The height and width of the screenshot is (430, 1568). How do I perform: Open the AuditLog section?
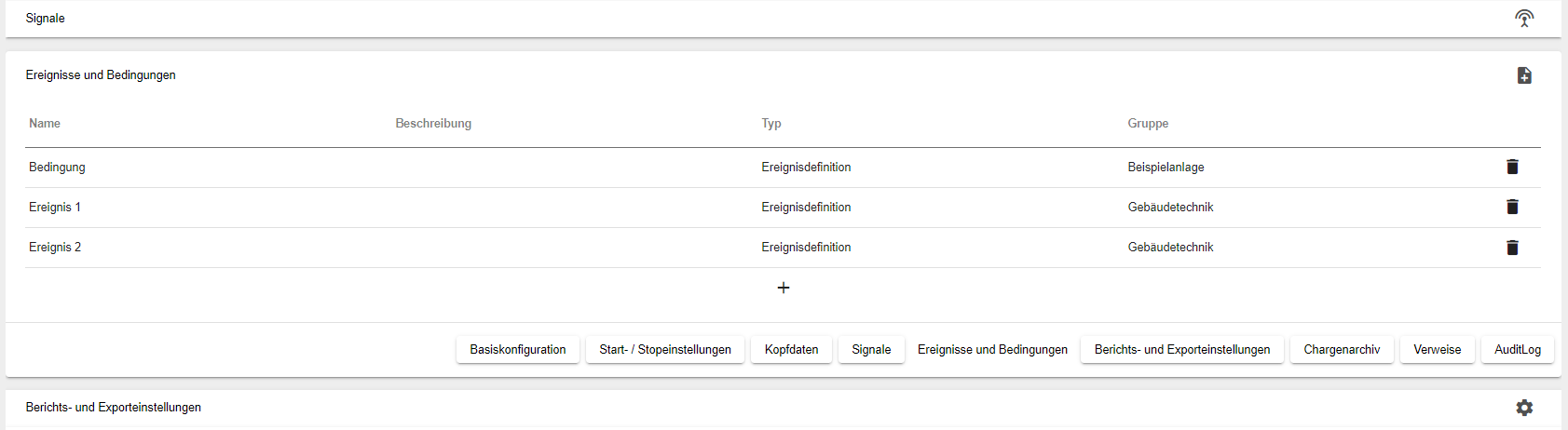tap(1518, 350)
